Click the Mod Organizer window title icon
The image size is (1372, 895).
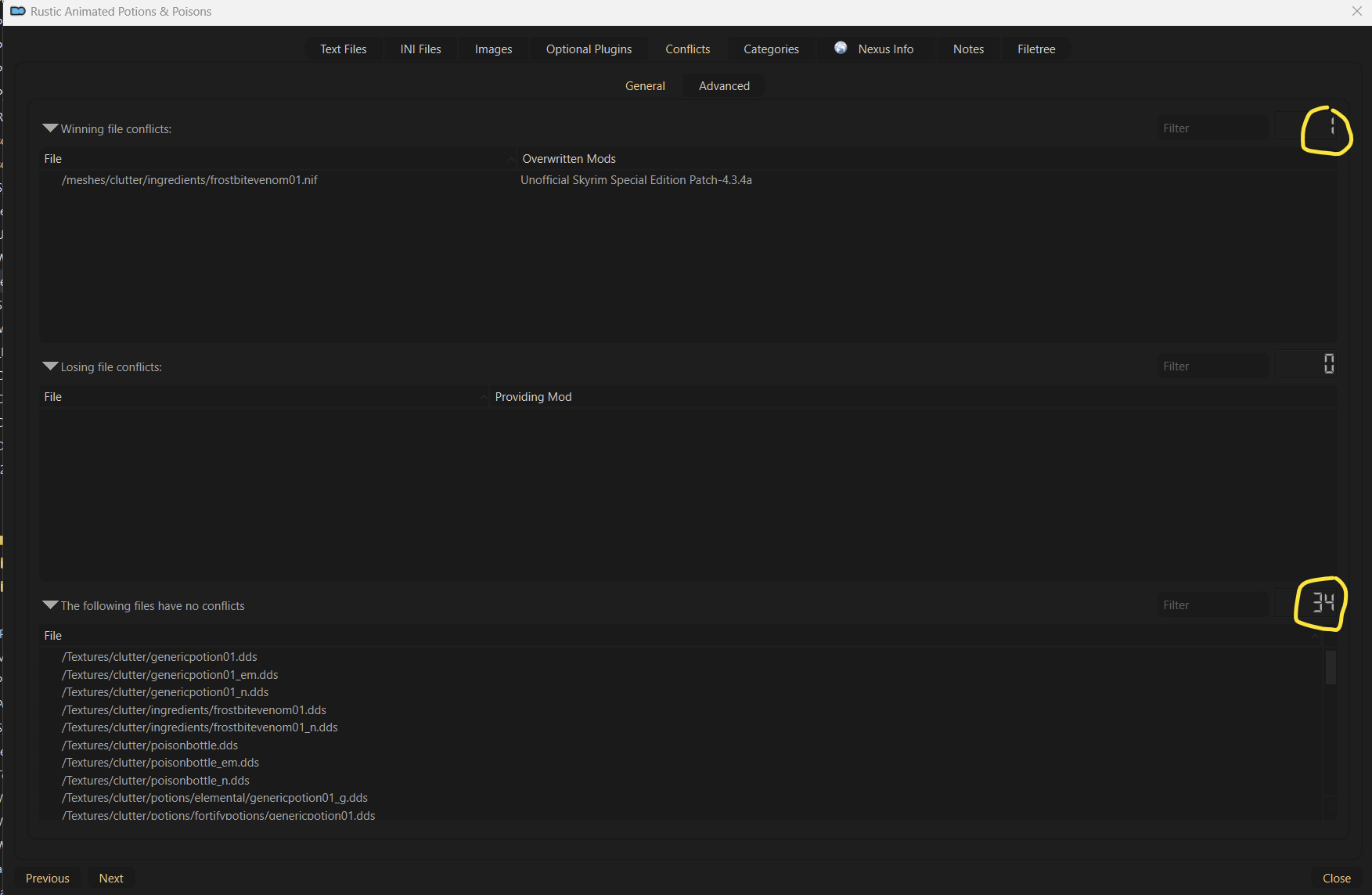pos(17,11)
